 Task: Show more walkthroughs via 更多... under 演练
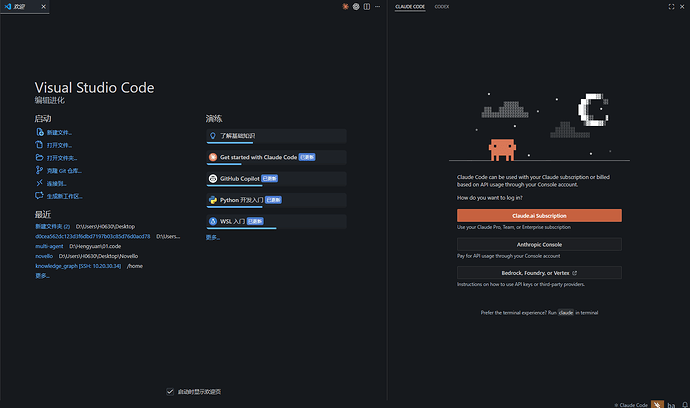click(213, 237)
